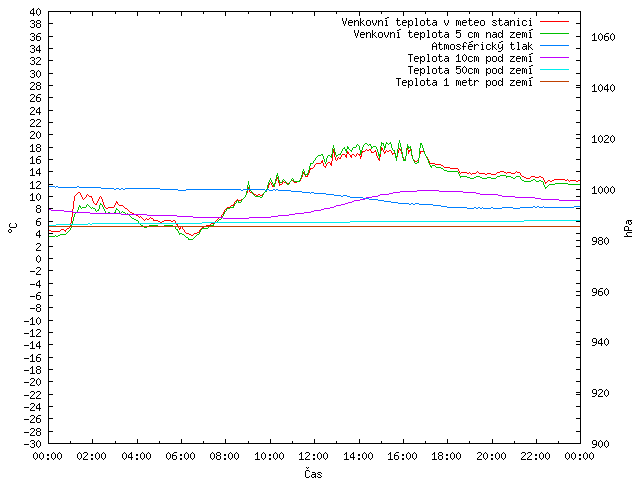Click the left axis value '-30'
The image size is (640, 480).
pyautogui.click(x=33, y=444)
